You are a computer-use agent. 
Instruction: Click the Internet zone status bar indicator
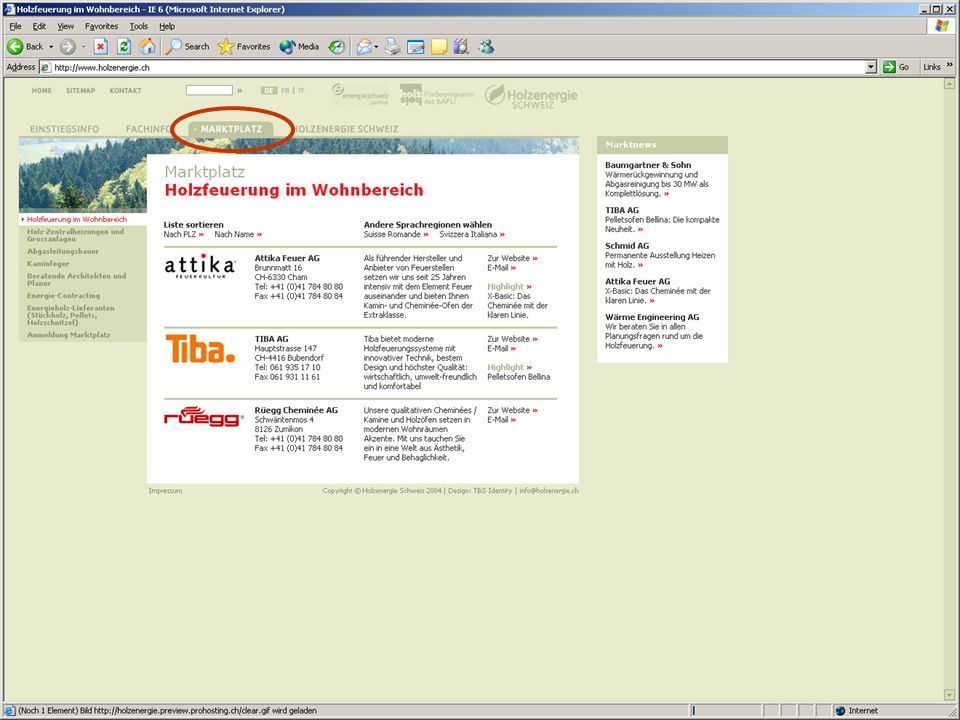857,711
